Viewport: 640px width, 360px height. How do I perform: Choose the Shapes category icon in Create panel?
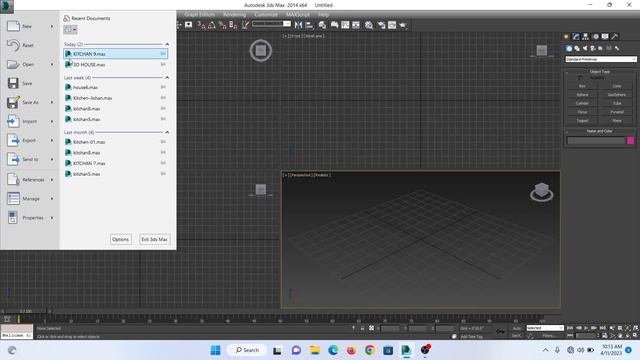(x=577, y=48)
